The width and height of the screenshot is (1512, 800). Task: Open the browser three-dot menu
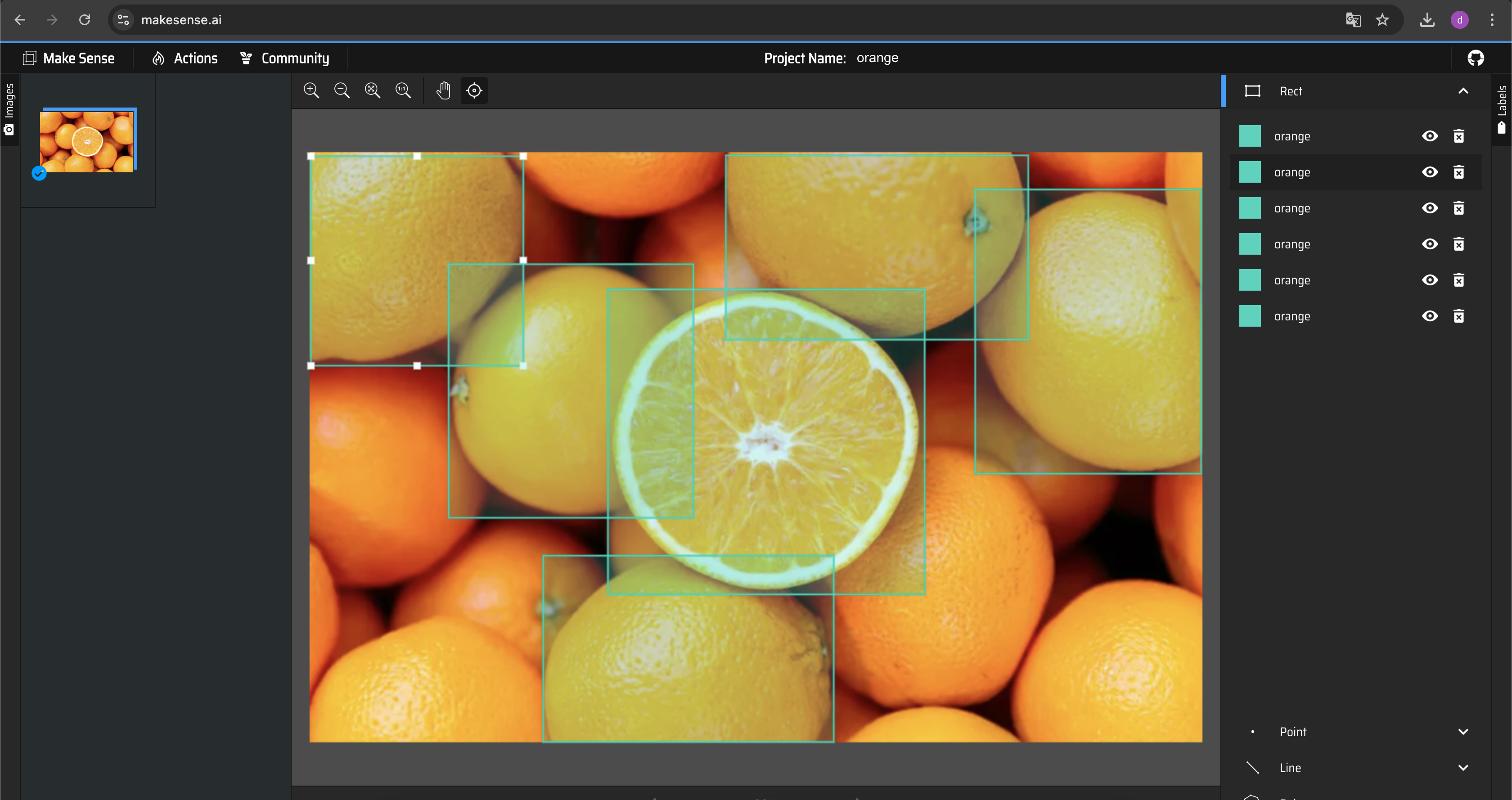(x=1491, y=20)
